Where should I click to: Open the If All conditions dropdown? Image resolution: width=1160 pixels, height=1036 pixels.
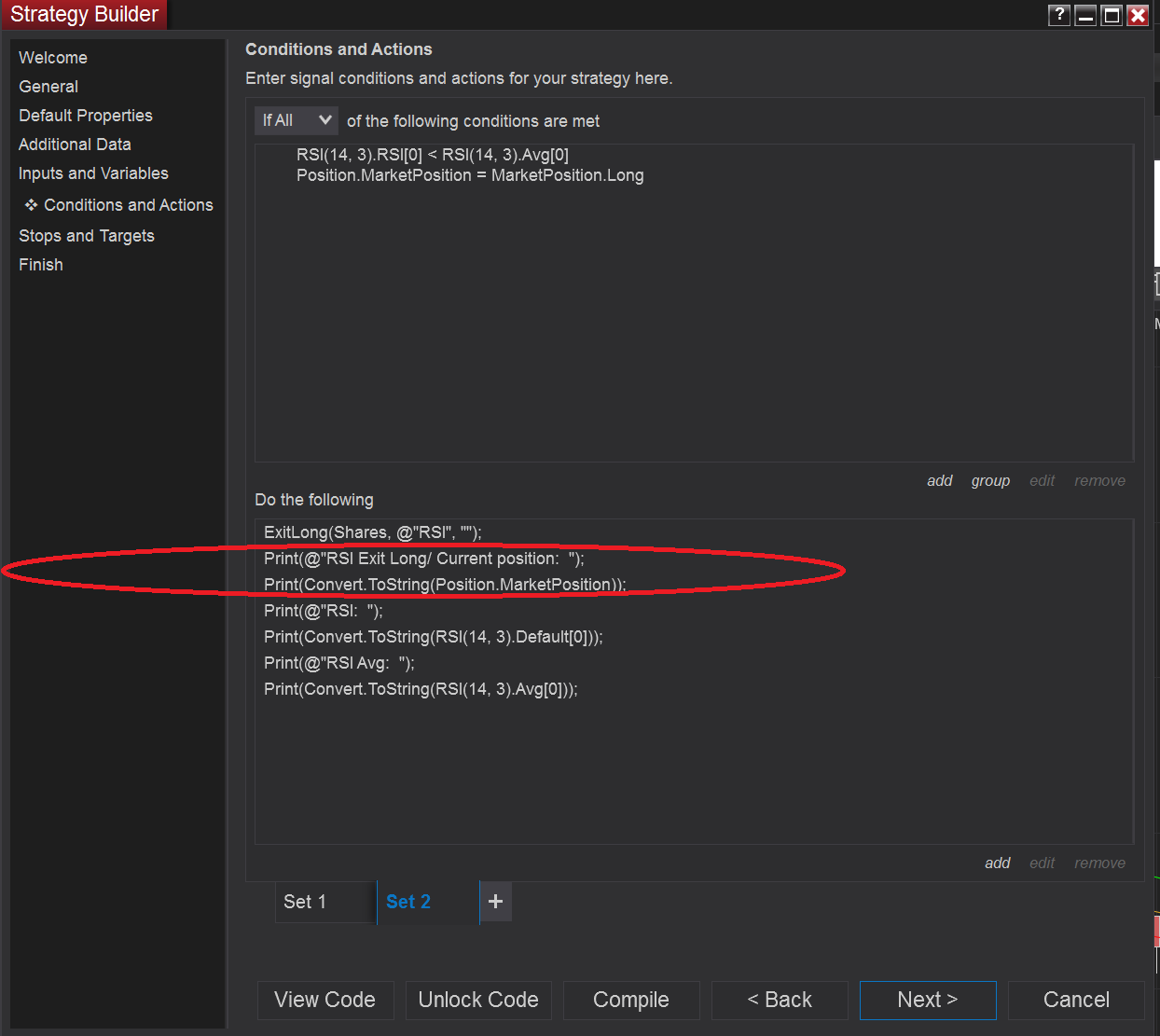pyautogui.click(x=297, y=120)
